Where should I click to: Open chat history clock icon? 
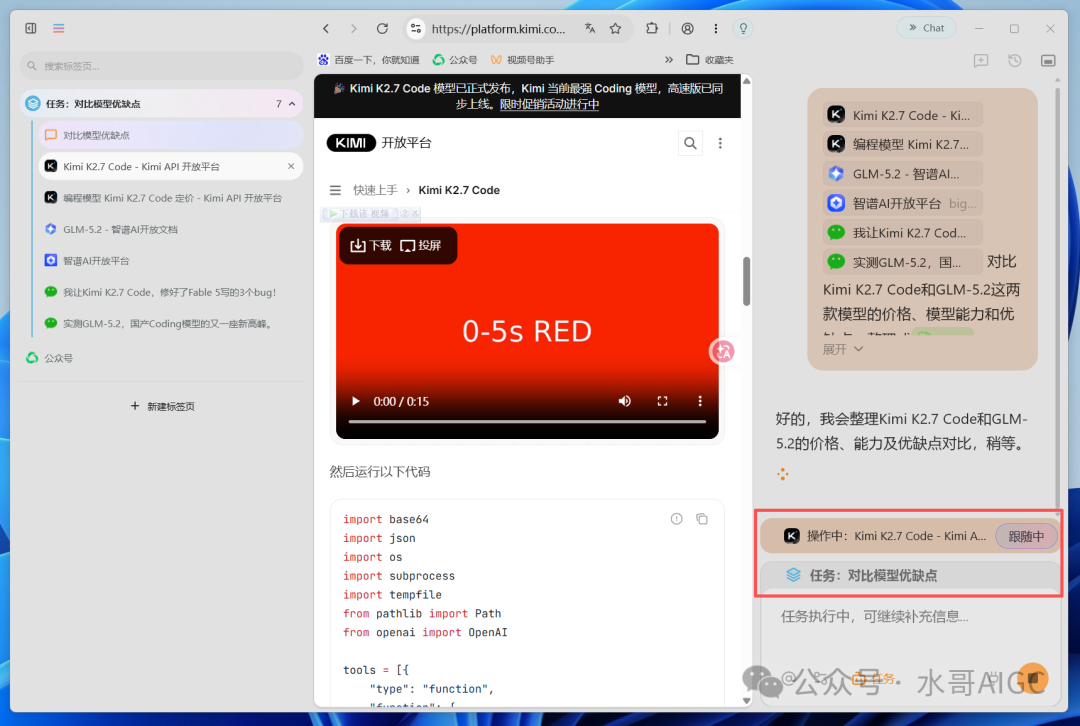[1015, 61]
